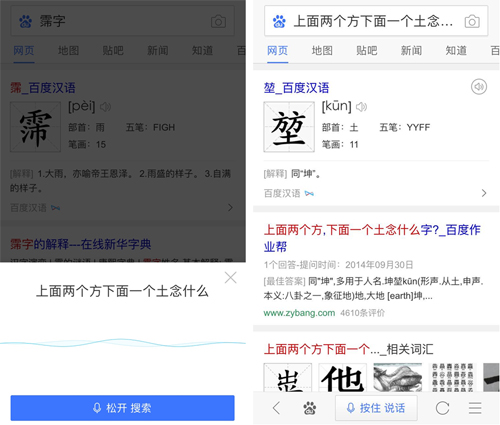
Task: Expand 霈 dictionary card chevron
Action: [x=230, y=208]
